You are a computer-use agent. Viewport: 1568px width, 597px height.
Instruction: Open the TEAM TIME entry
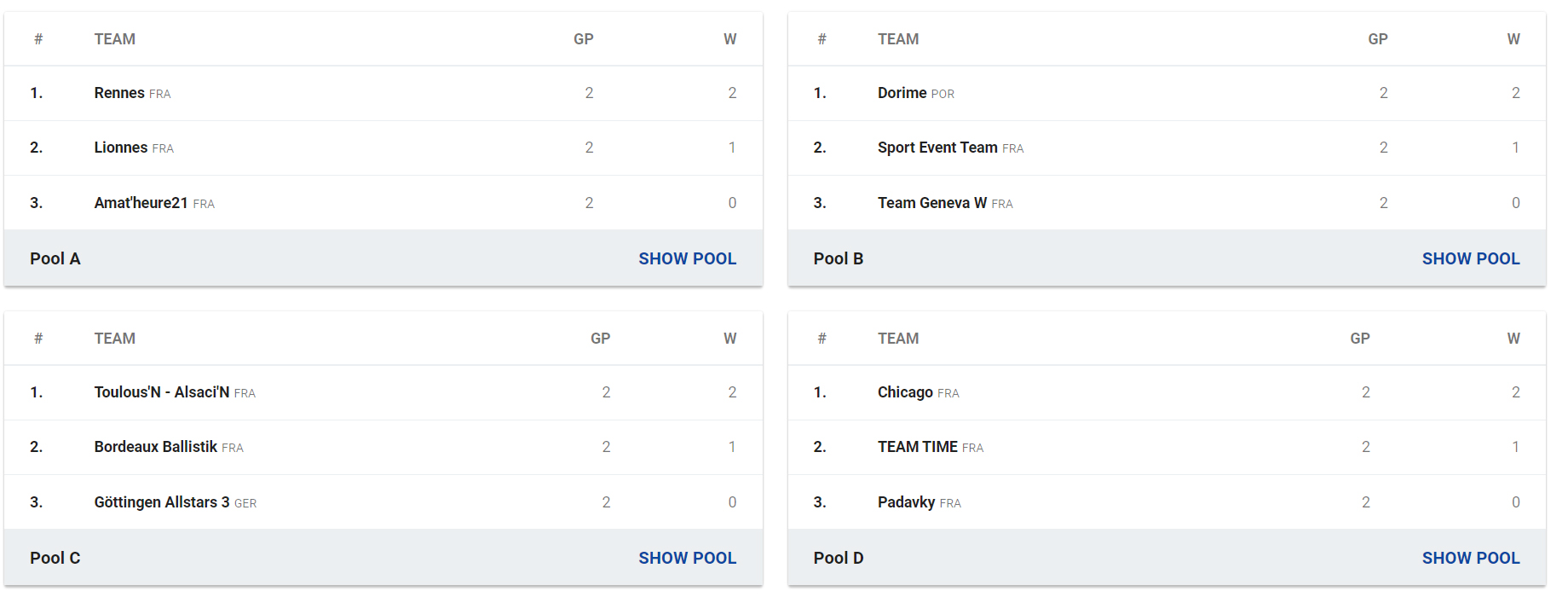918,447
